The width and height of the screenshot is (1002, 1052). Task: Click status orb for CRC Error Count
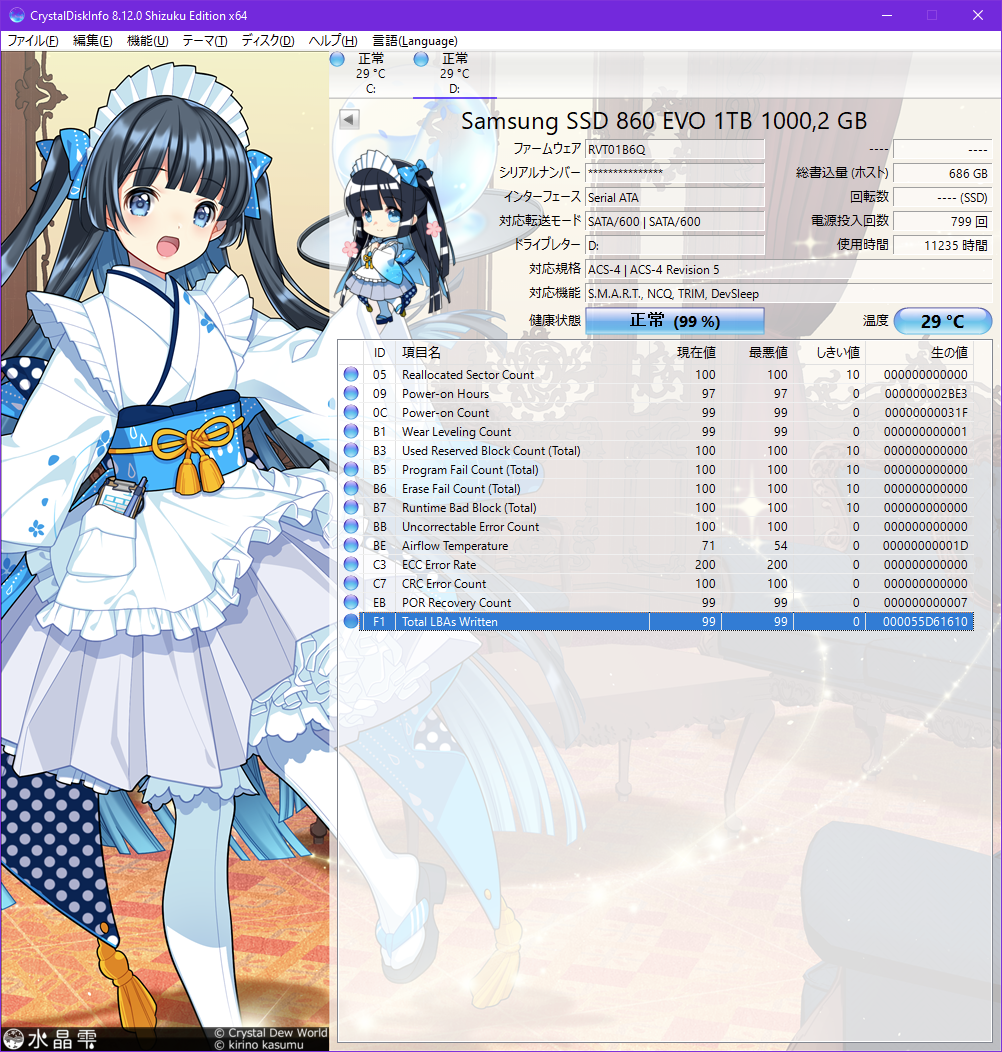(x=351, y=583)
